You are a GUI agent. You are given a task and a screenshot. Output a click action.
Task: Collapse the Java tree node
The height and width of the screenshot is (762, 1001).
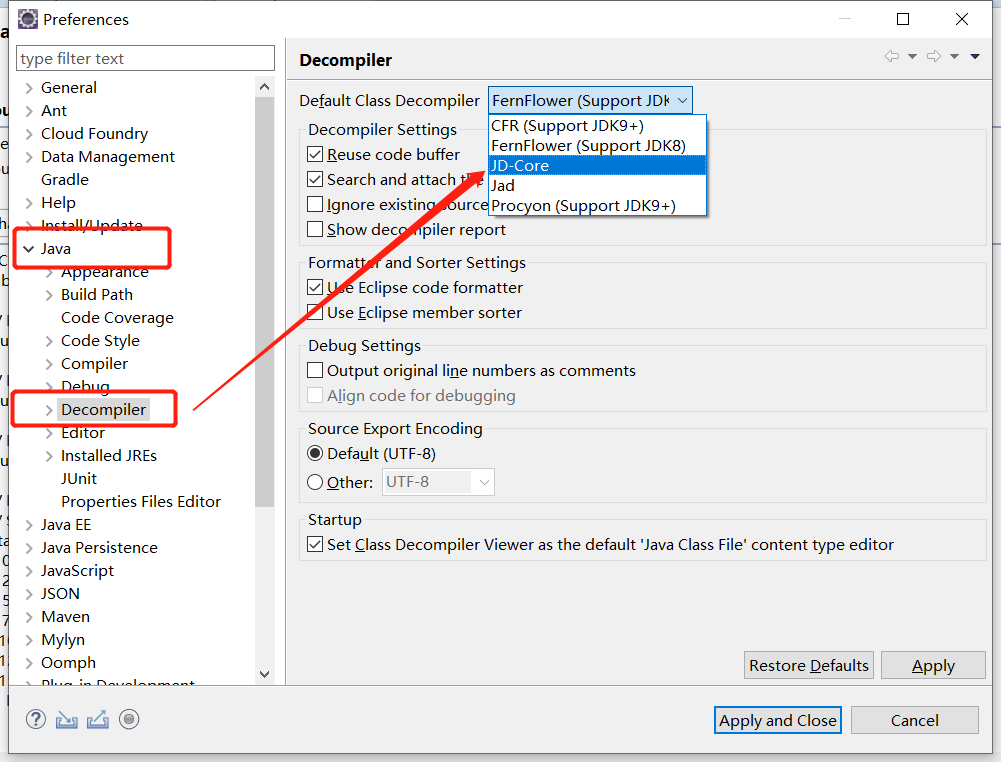29,249
